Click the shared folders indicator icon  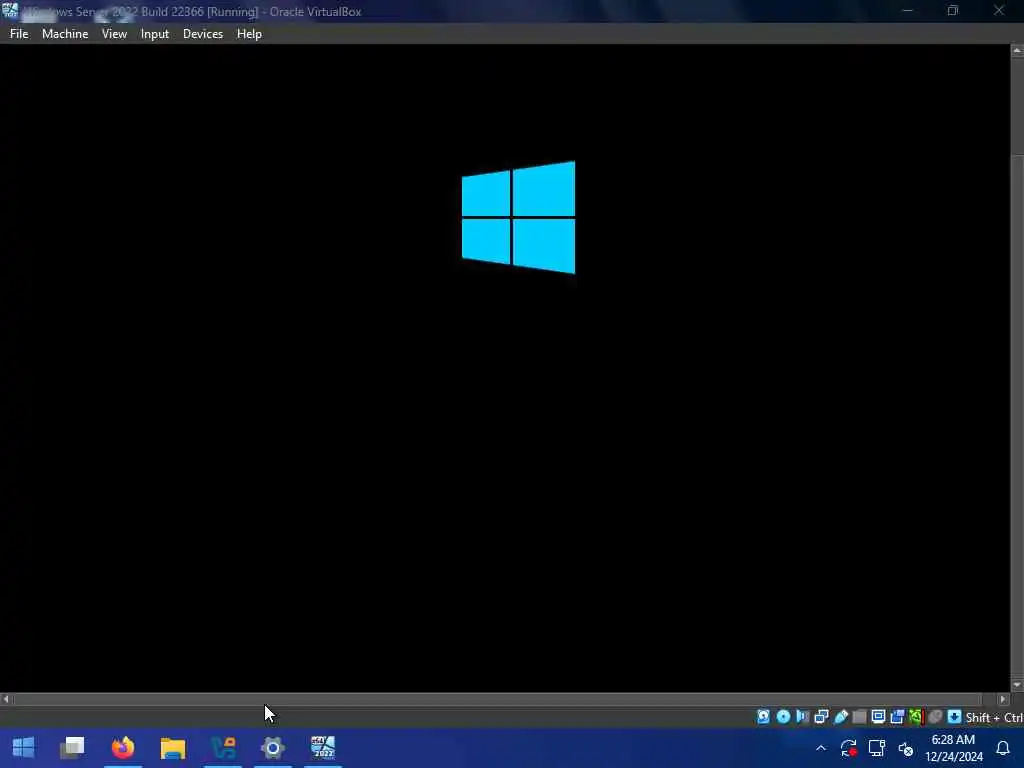click(x=859, y=717)
